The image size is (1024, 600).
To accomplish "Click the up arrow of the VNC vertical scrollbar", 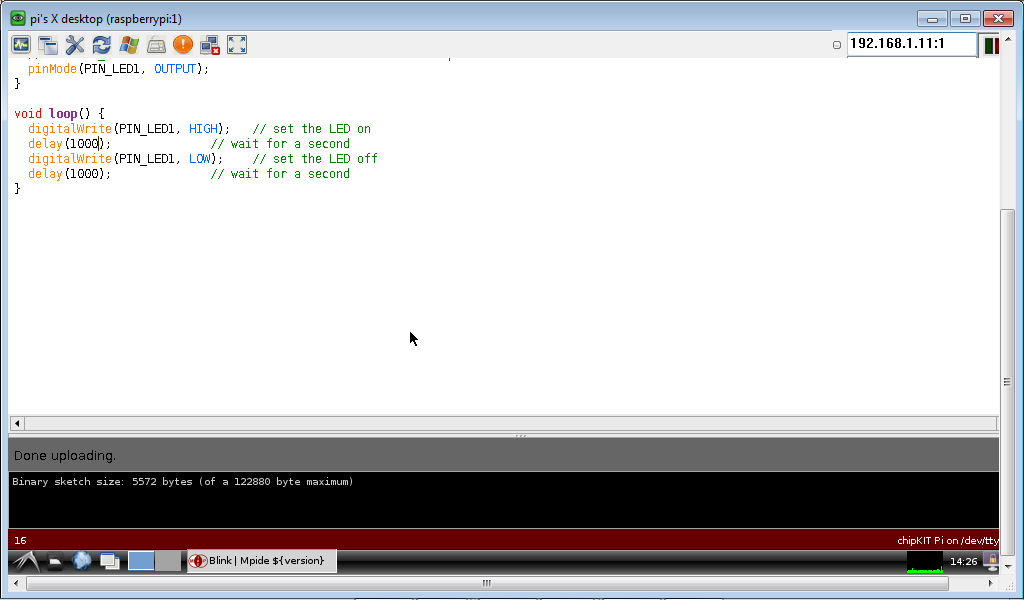I will 1008,39.
